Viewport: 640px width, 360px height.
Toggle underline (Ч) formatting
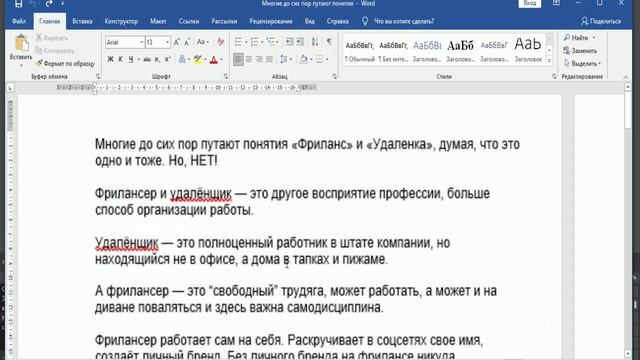click(x=131, y=60)
